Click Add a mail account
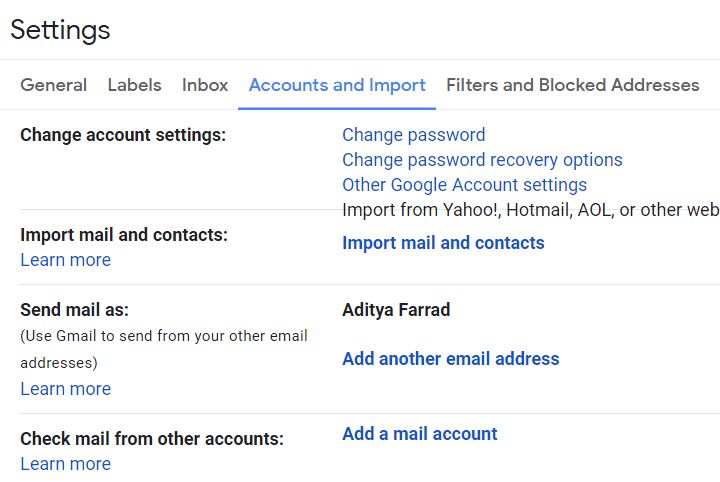Image resolution: width=720 pixels, height=482 pixels. (x=419, y=434)
